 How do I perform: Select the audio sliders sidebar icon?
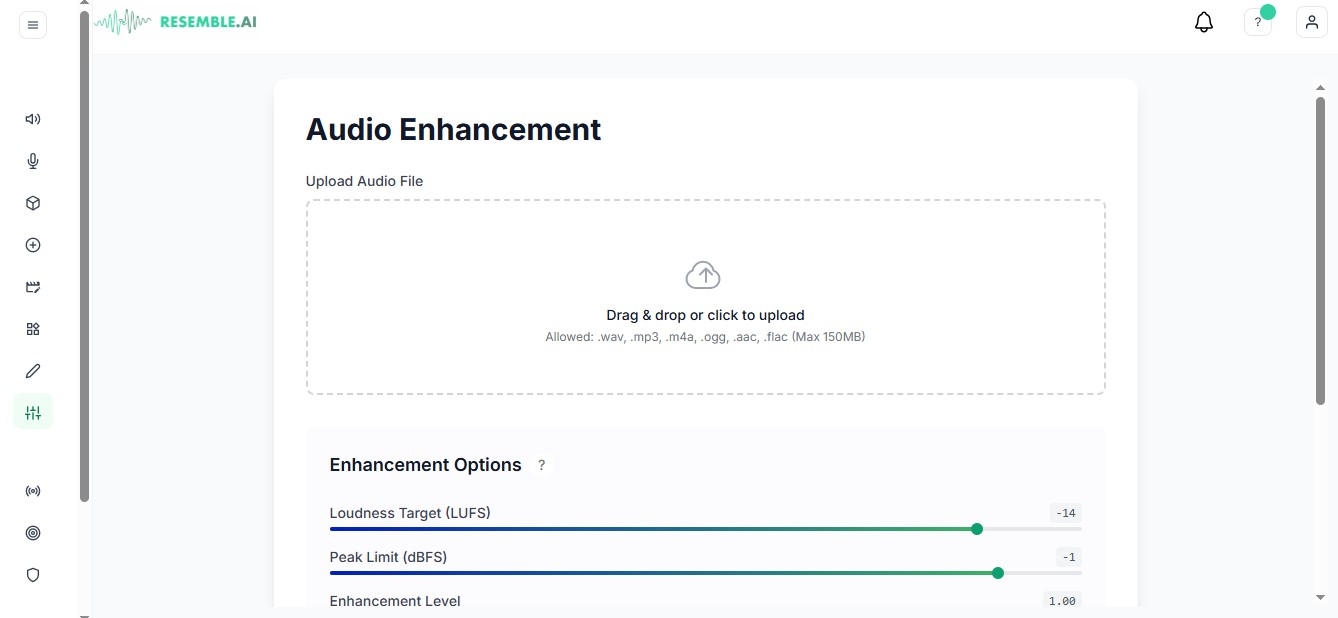tap(33, 412)
